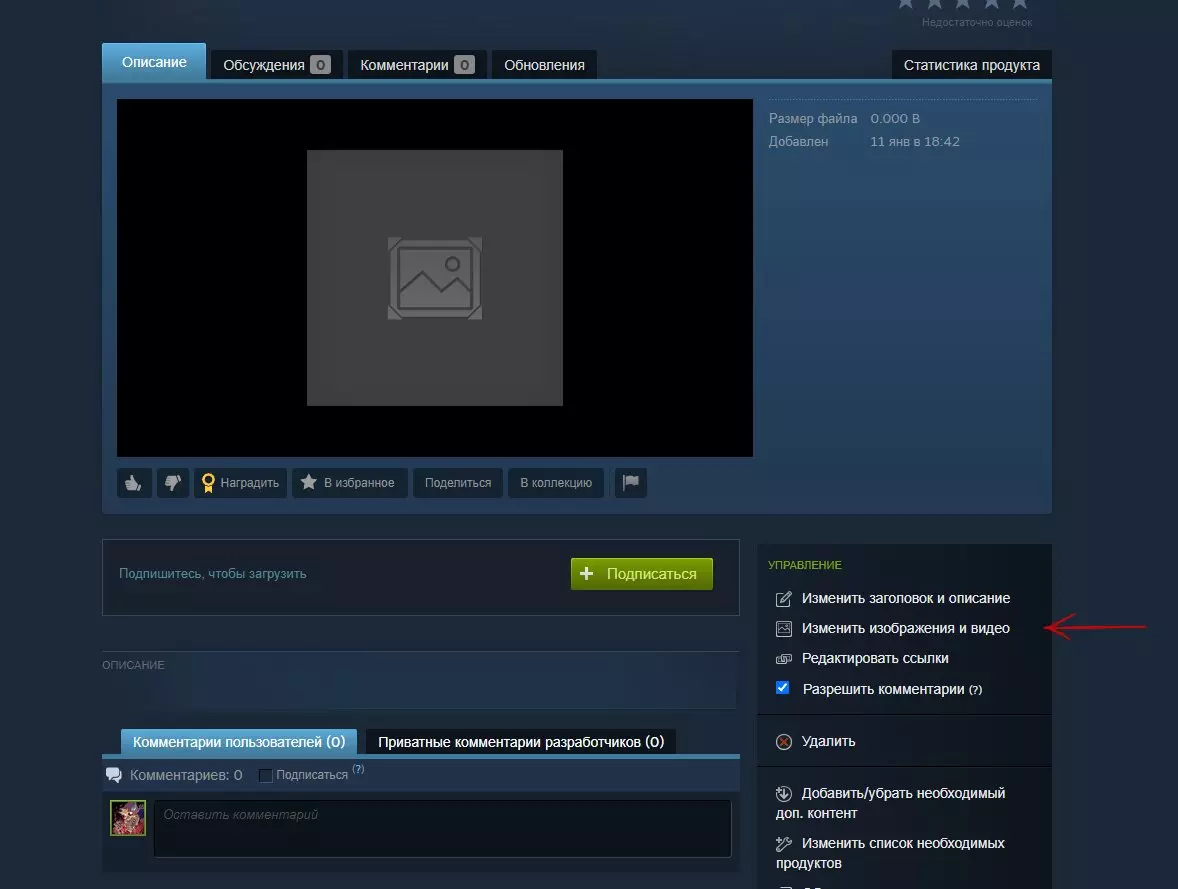Click question mark next to comments Подписаться
The image size is (1178, 889).
pos(358,769)
